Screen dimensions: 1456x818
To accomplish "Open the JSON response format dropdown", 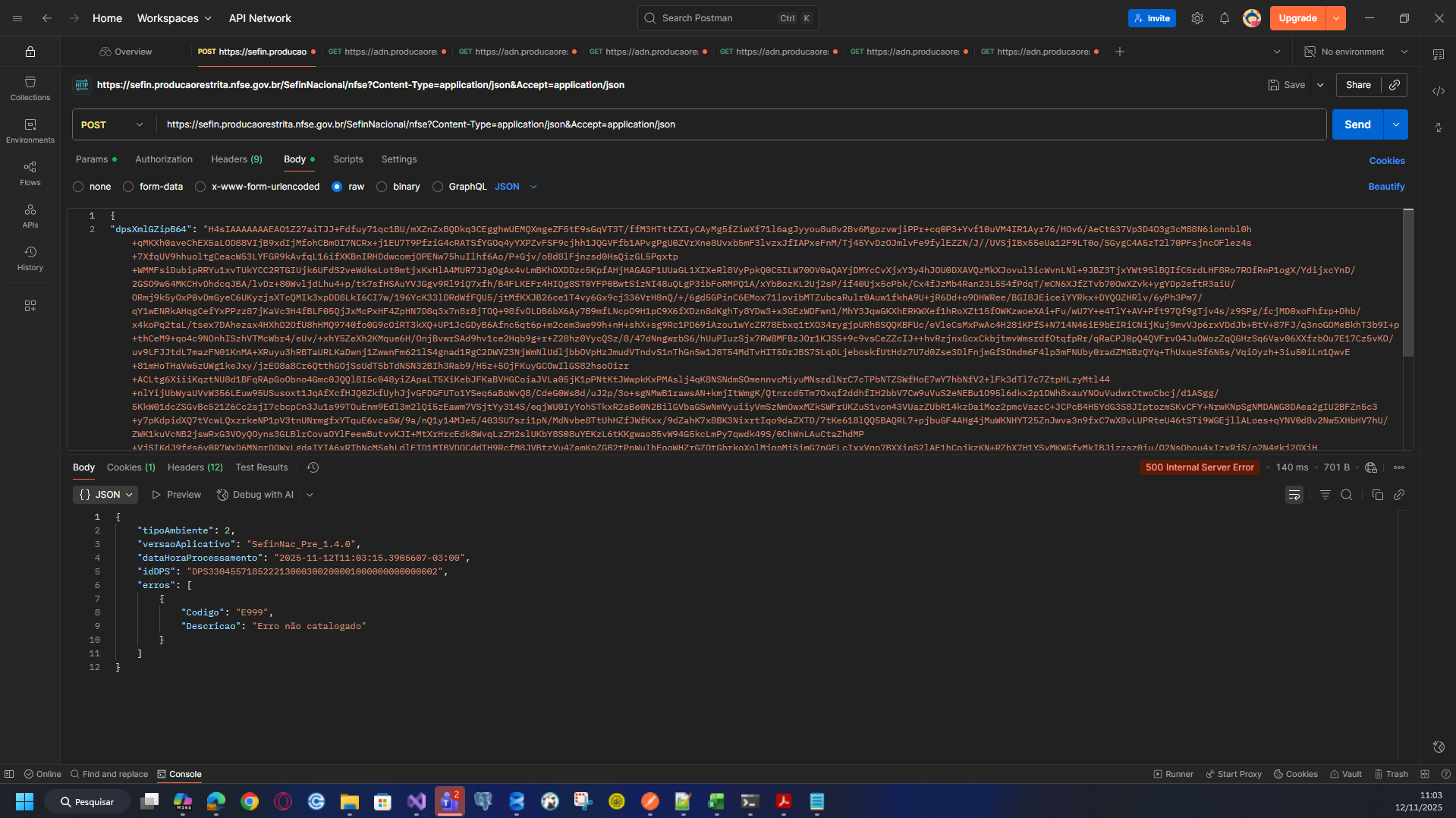I will tap(105, 495).
